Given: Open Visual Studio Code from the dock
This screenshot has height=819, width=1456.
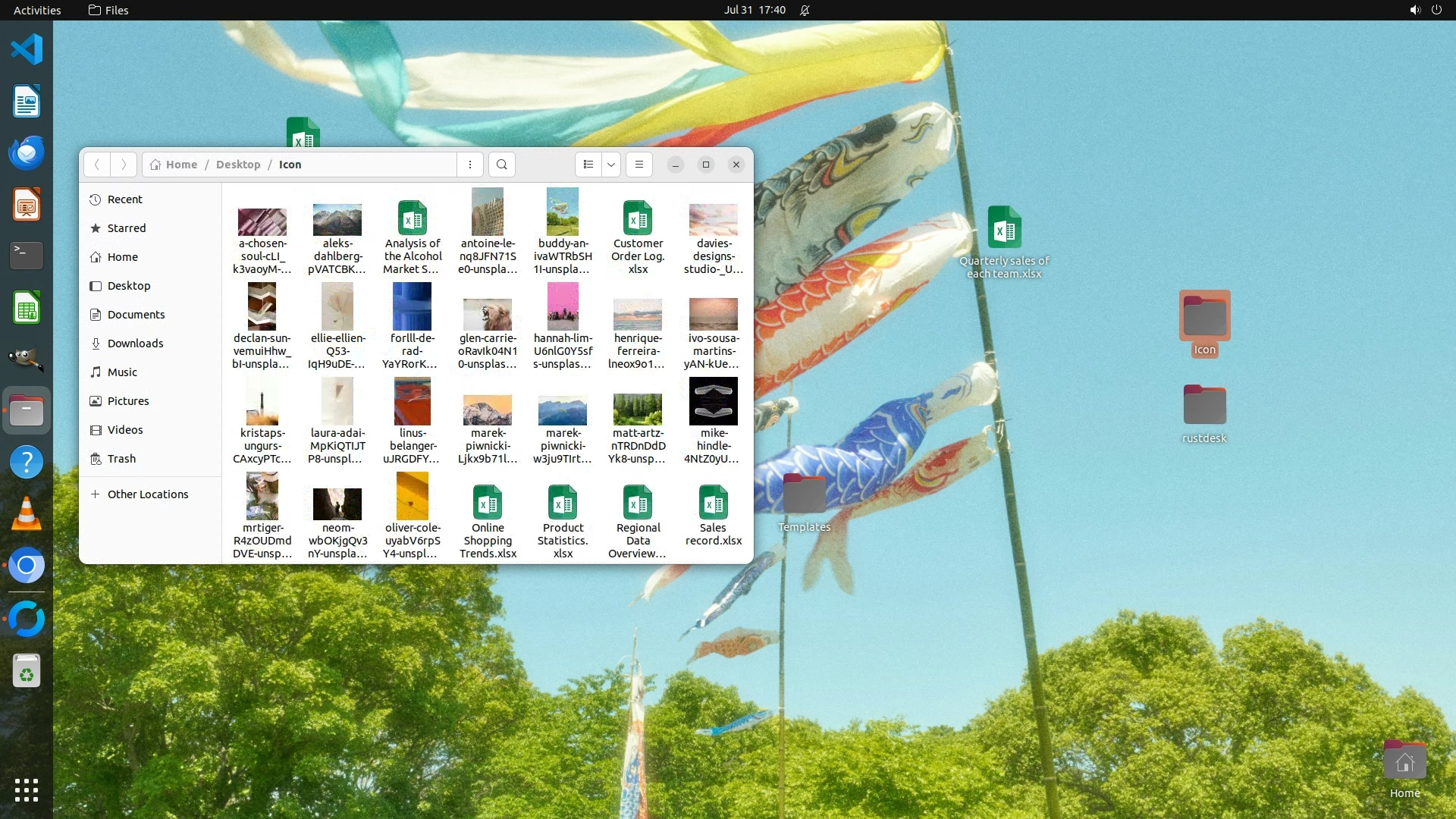Looking at the screenshot, I should (27, 50).
